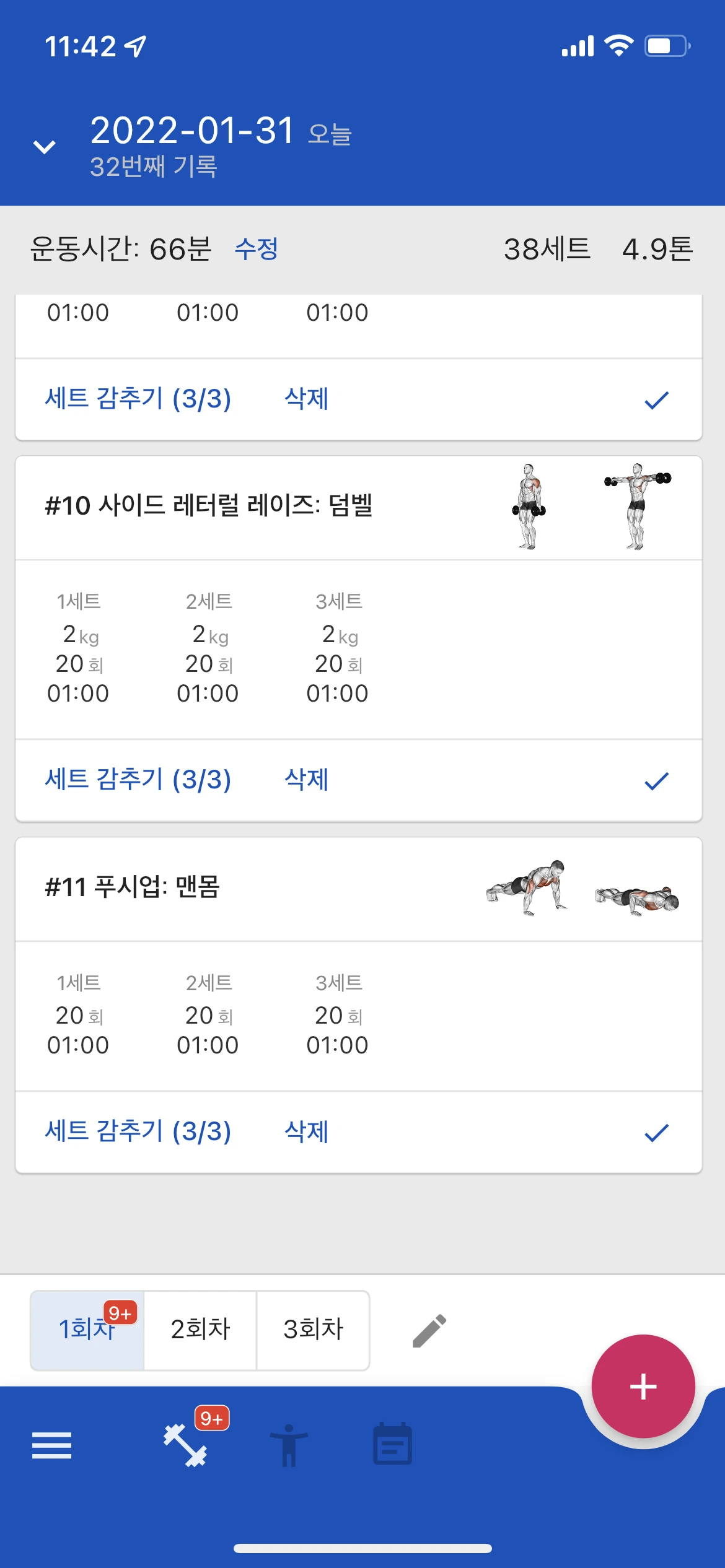This screenshot has height=1568, width=725.
Task: Click 삭제 under the push-up exercise
Action: pyautogui.click(x=306, y=1131)
